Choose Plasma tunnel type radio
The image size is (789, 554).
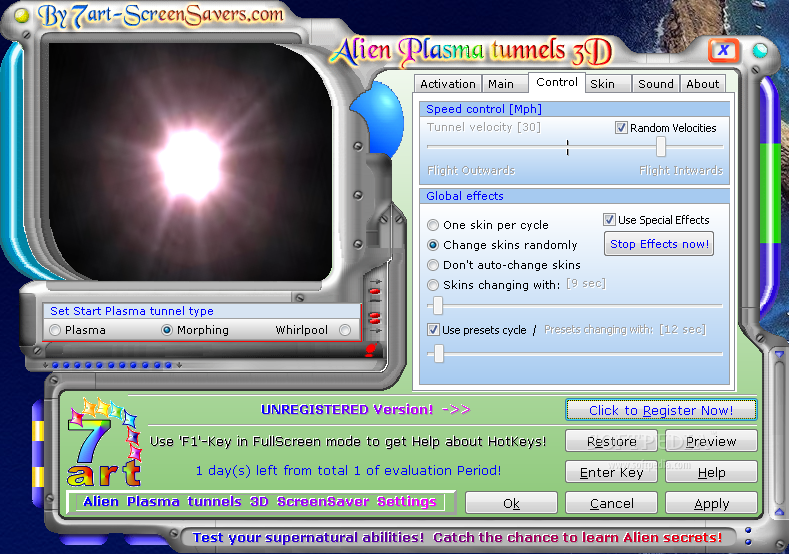click(x=55, y=330)
